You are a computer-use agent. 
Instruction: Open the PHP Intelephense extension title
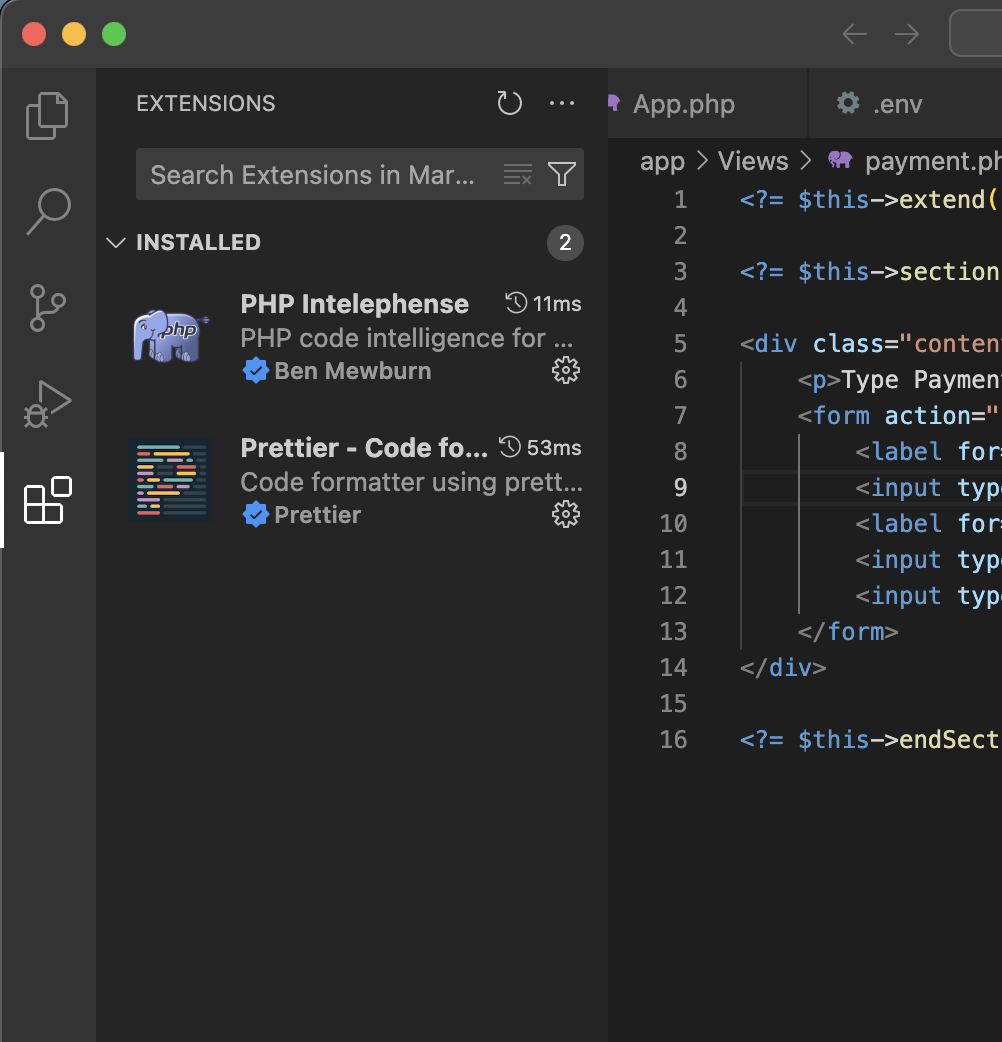(355, 304)
